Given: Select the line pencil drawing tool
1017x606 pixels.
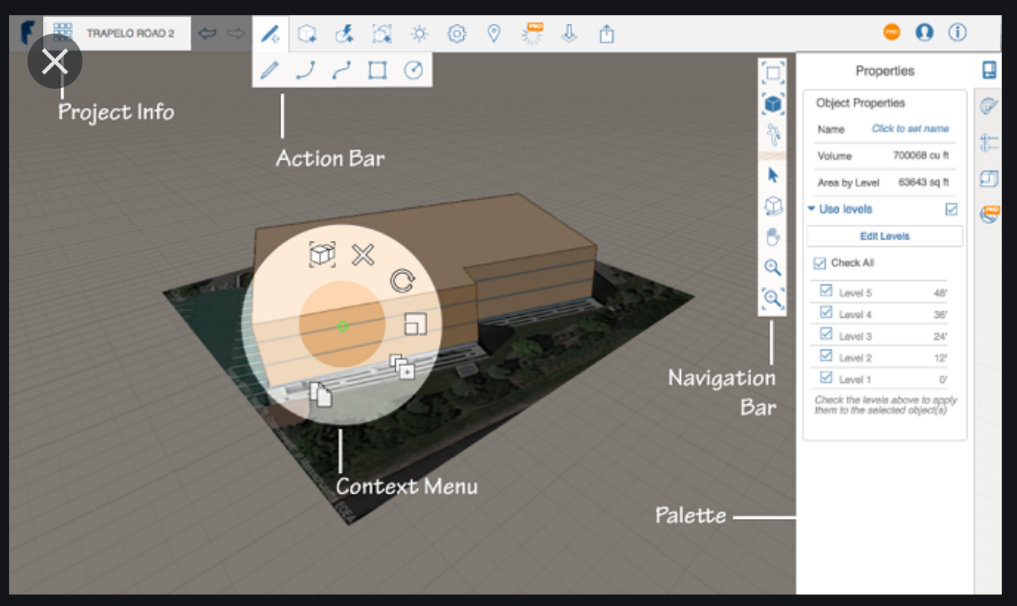Looking at the screenshot, I should coord(269,69).
